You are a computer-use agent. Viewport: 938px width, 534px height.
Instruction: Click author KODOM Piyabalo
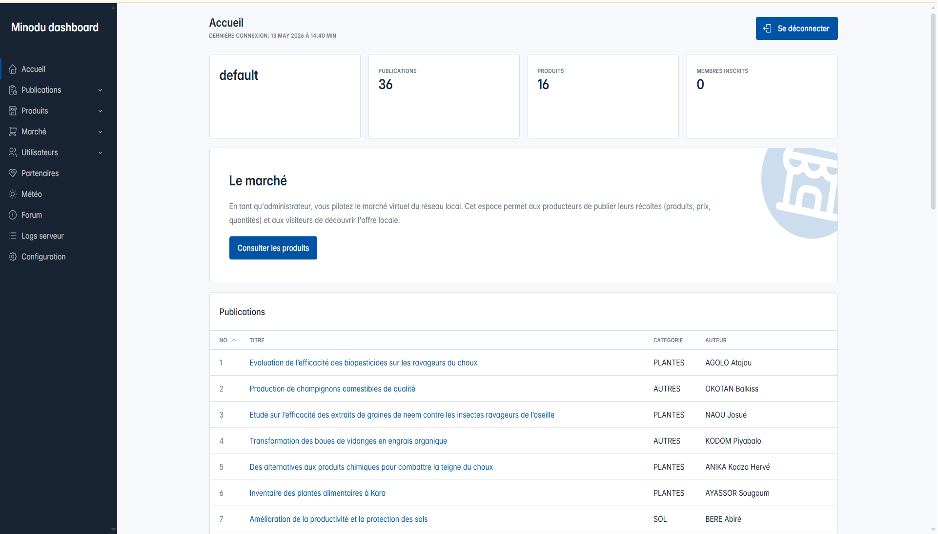[x=733, y=441]
